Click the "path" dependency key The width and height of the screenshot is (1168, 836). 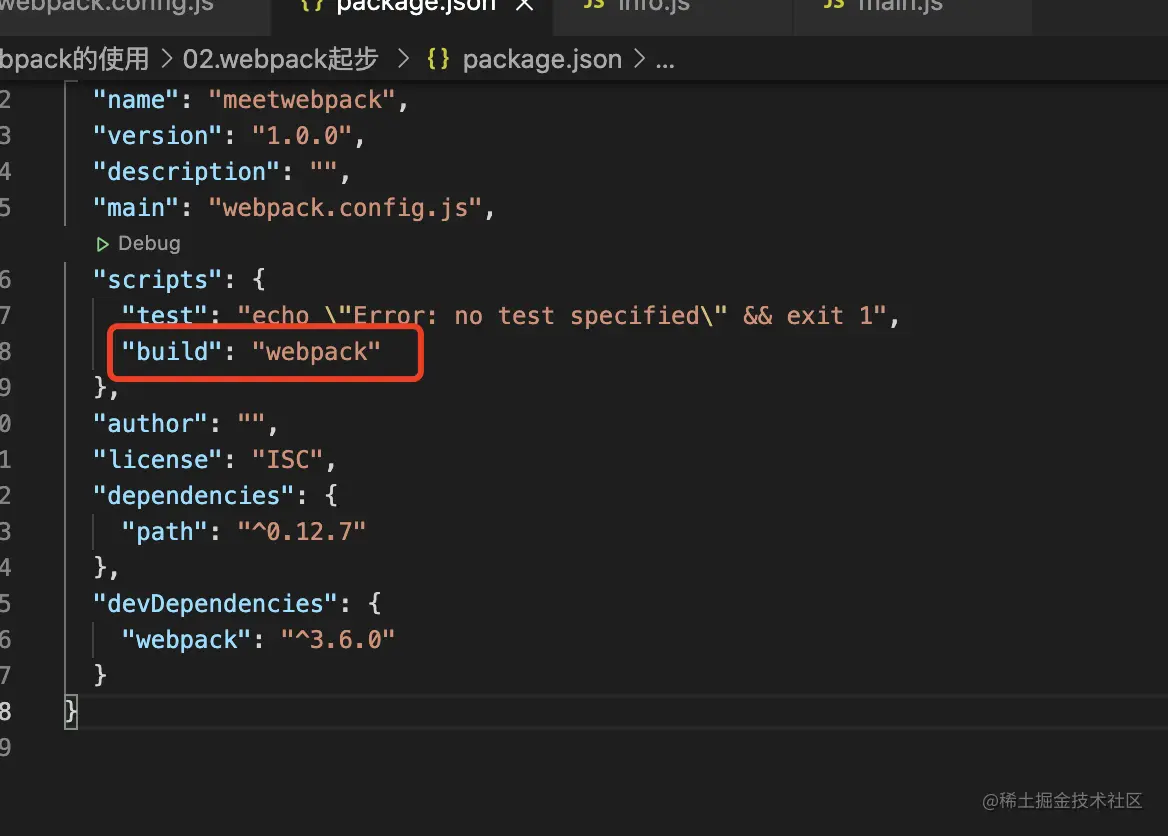[x=165, y=532]
